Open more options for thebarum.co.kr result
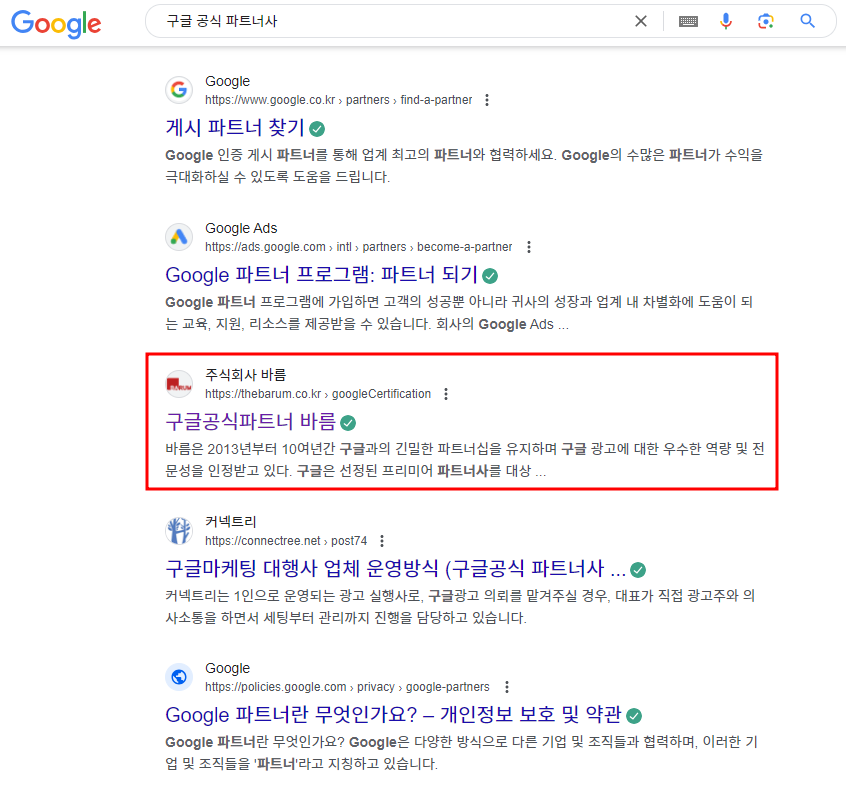Screen dimensions: 846x792 (446, 394)
